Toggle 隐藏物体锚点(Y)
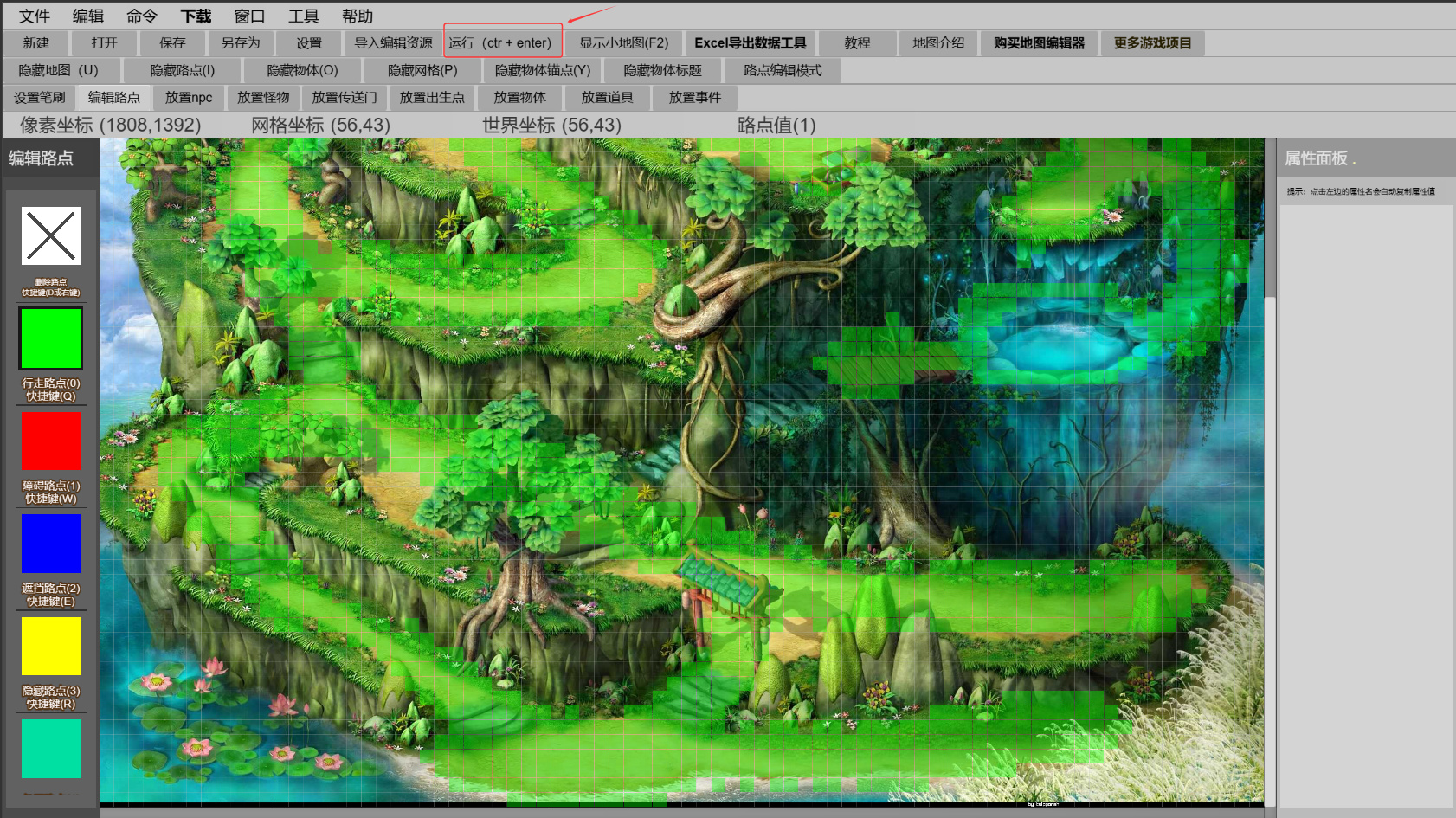This screenshot has height=818, width=1456. [x=543, y=70]
